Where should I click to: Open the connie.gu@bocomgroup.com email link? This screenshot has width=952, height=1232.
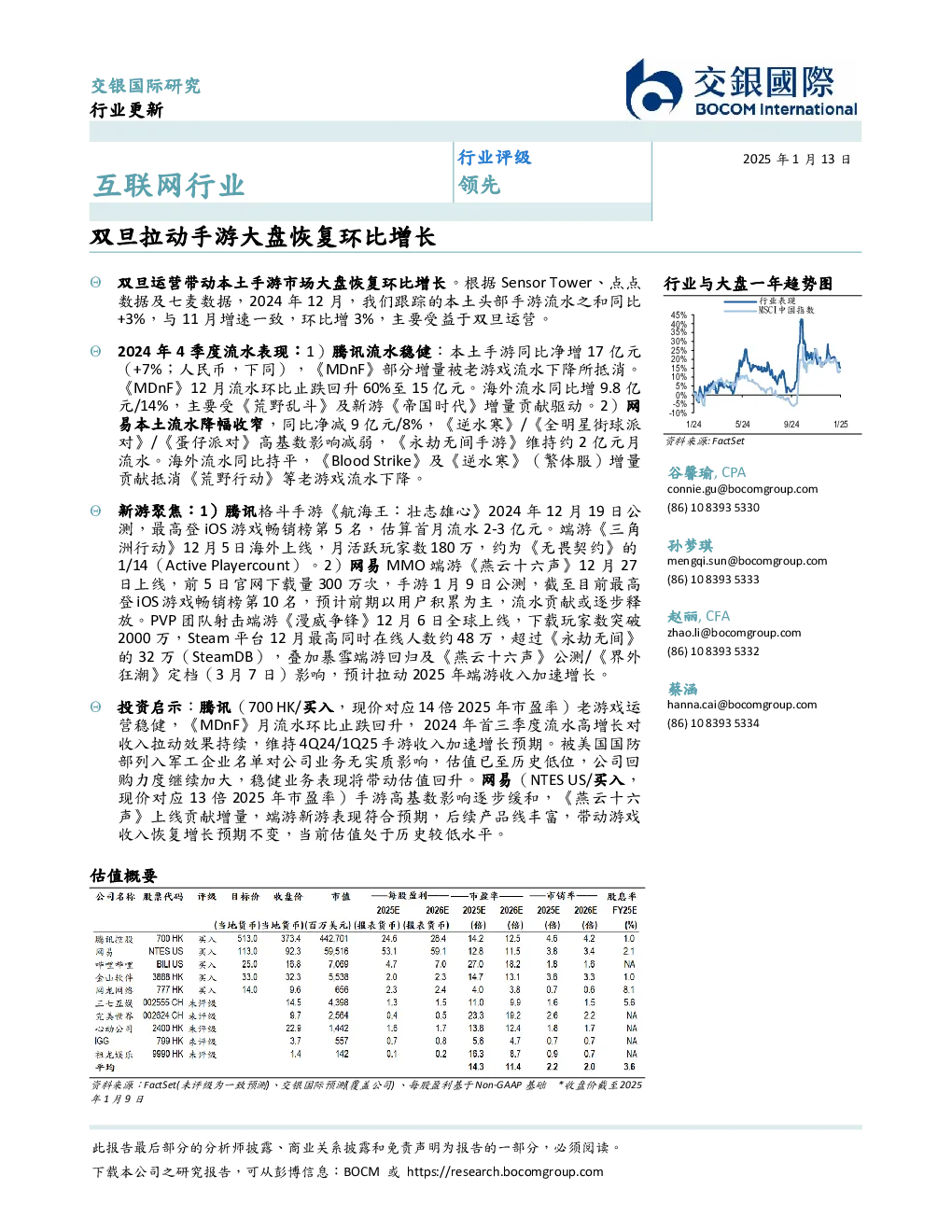coord(742,489)
